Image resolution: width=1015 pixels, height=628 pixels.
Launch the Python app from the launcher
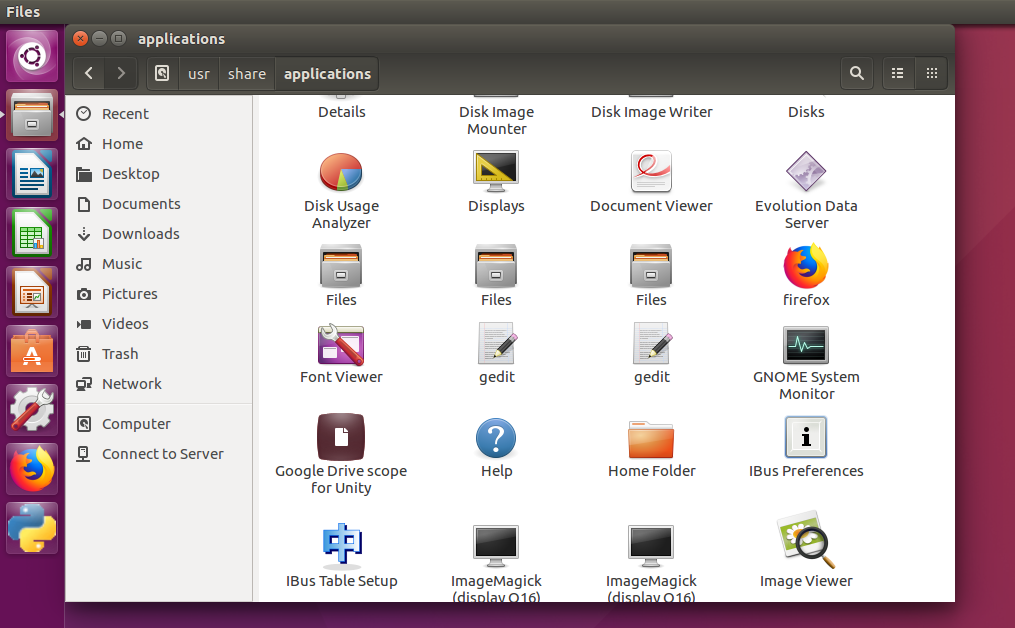pyautogui.click(x=32, y=528)
